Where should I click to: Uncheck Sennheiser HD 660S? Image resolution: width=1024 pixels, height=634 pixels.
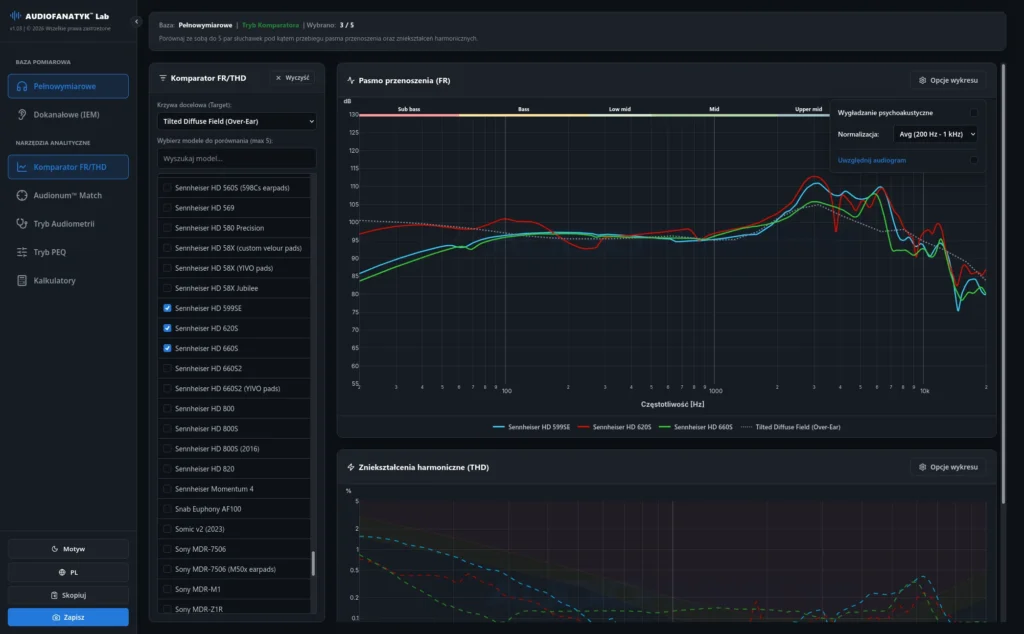point(167,349)
